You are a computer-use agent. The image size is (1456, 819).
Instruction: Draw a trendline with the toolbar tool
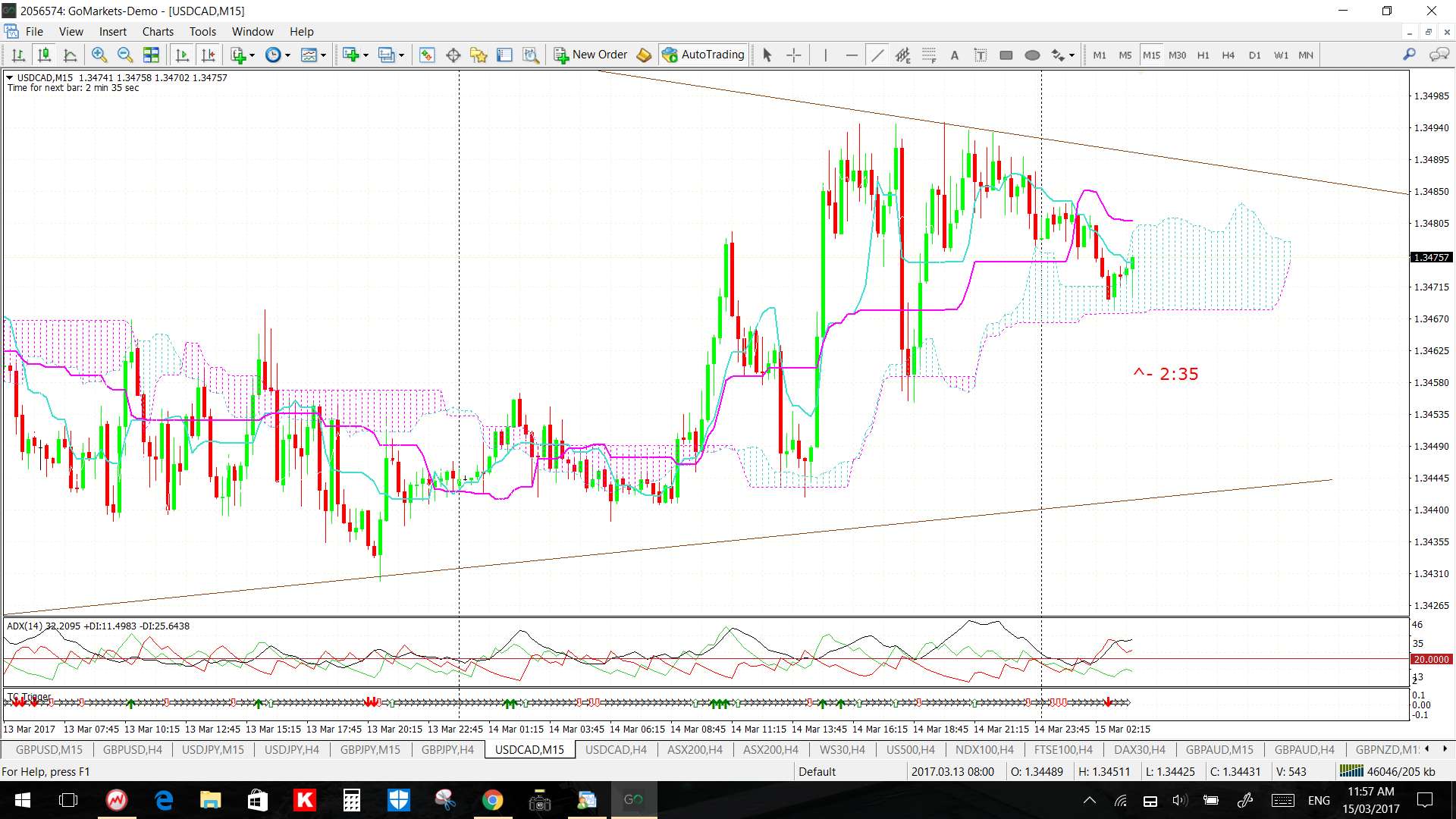[x=877, y=55]
